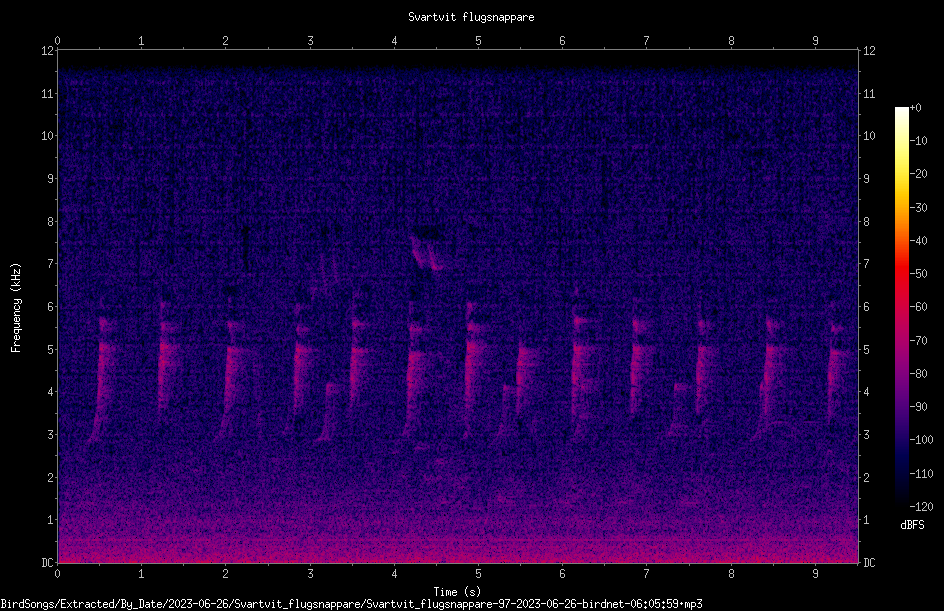Click the "DC" label on the left axis
Screen dimensions: 944x611
[48, 562]
